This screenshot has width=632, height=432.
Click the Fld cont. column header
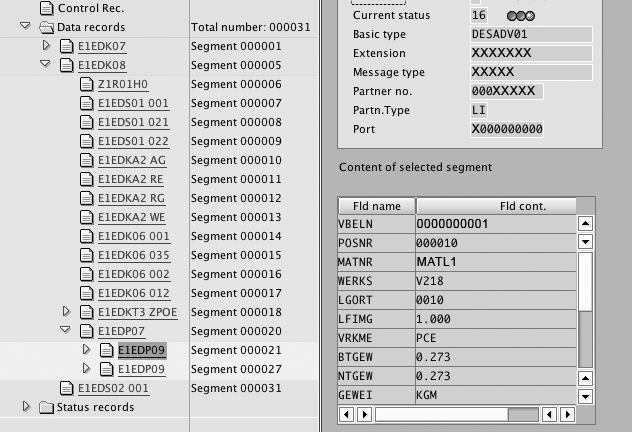pos(497,206)
